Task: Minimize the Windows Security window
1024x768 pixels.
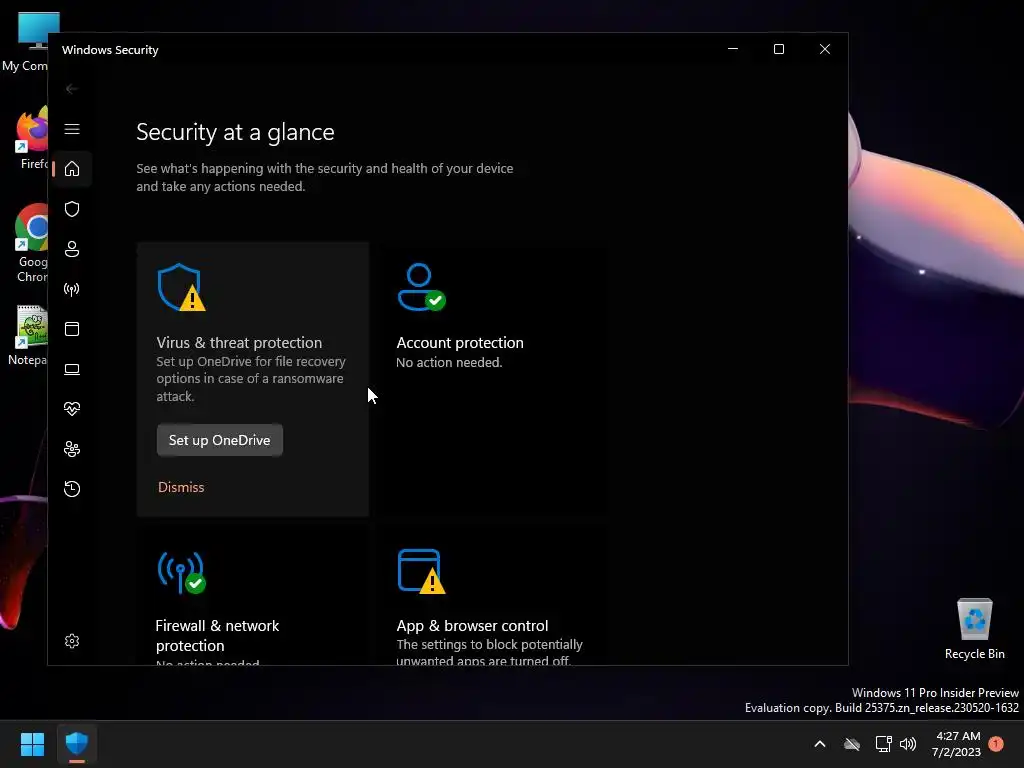Action: coord(733,50)
